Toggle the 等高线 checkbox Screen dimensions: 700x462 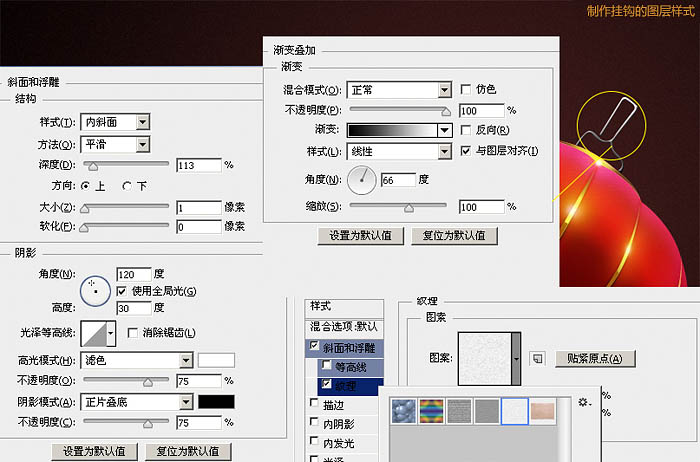pos(327,365)
